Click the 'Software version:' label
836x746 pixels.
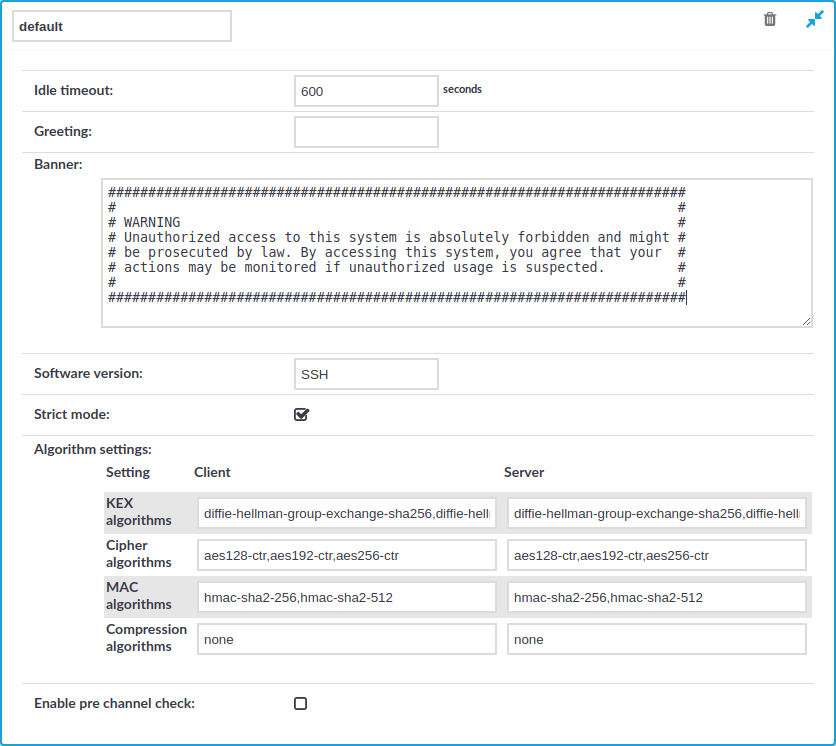[89, 373]
